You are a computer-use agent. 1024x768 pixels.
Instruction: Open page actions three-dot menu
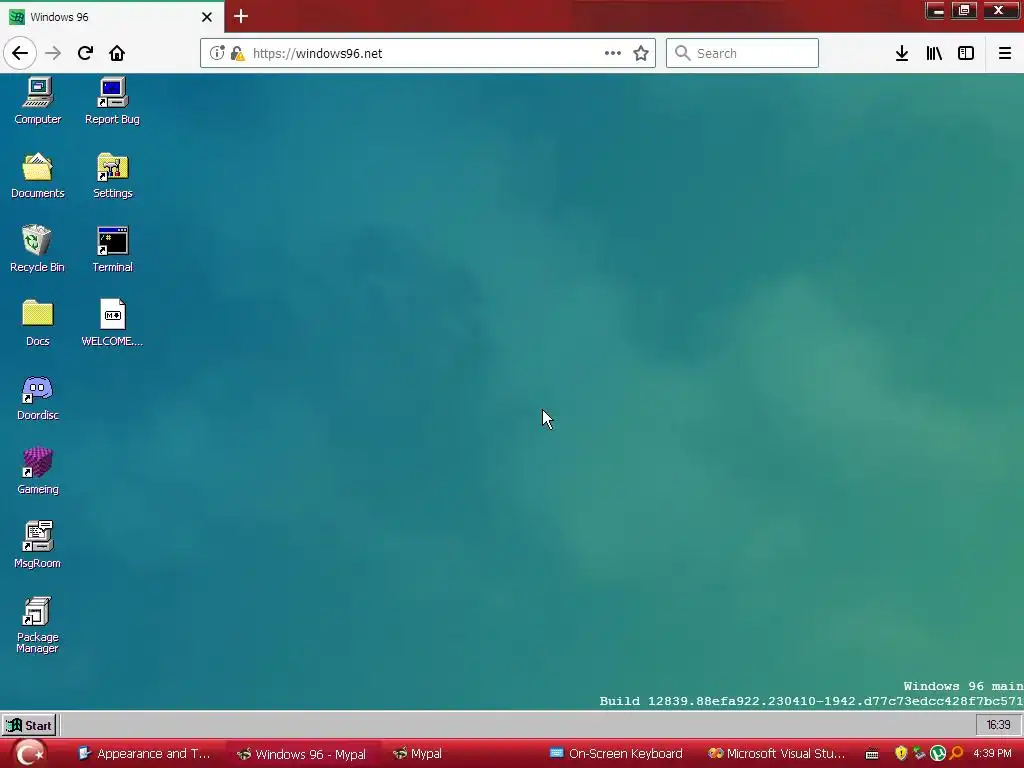coord(613,53)
